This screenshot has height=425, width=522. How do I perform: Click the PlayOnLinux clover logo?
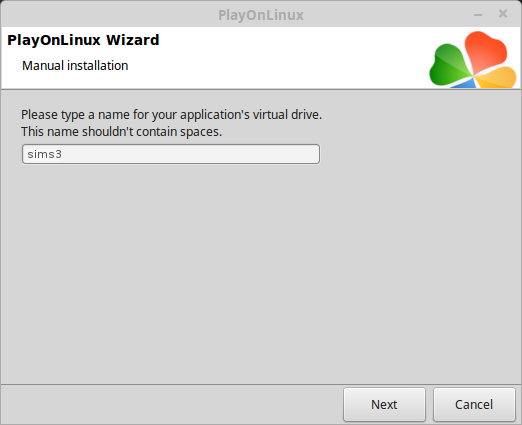(x=473, y=60)
